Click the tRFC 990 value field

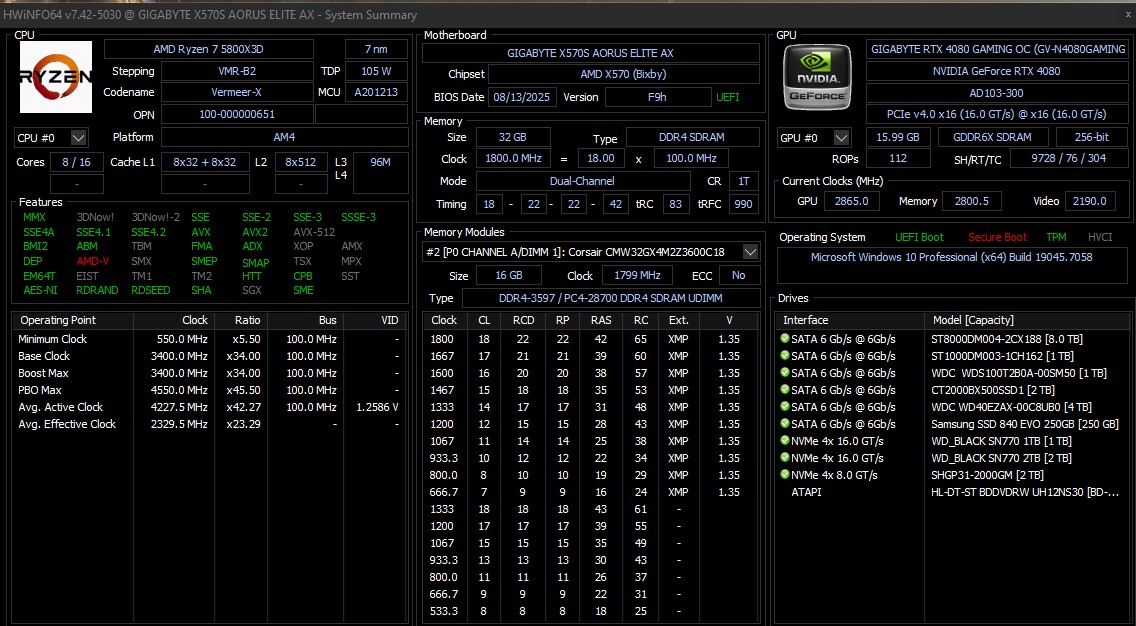point(743,204)
